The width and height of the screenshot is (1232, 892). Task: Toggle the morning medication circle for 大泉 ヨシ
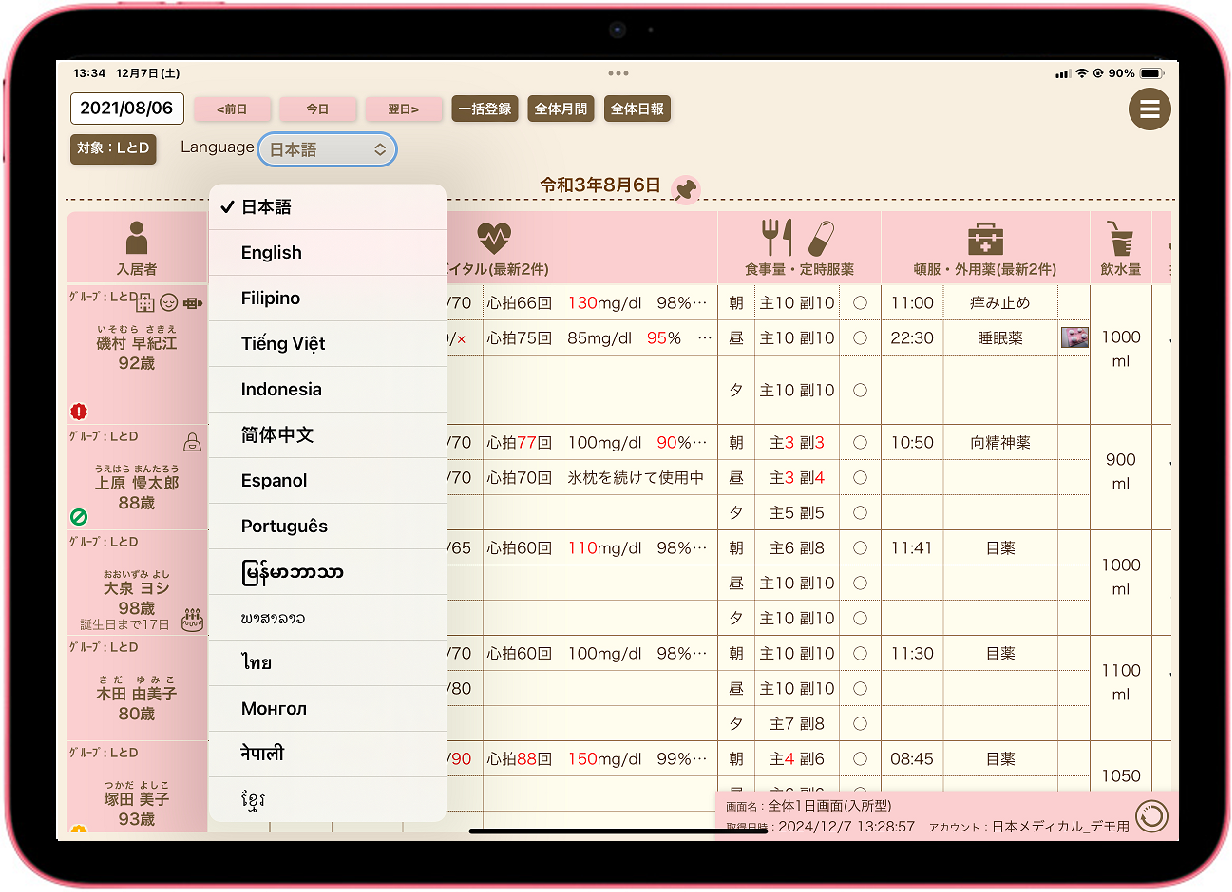[859, 548]
